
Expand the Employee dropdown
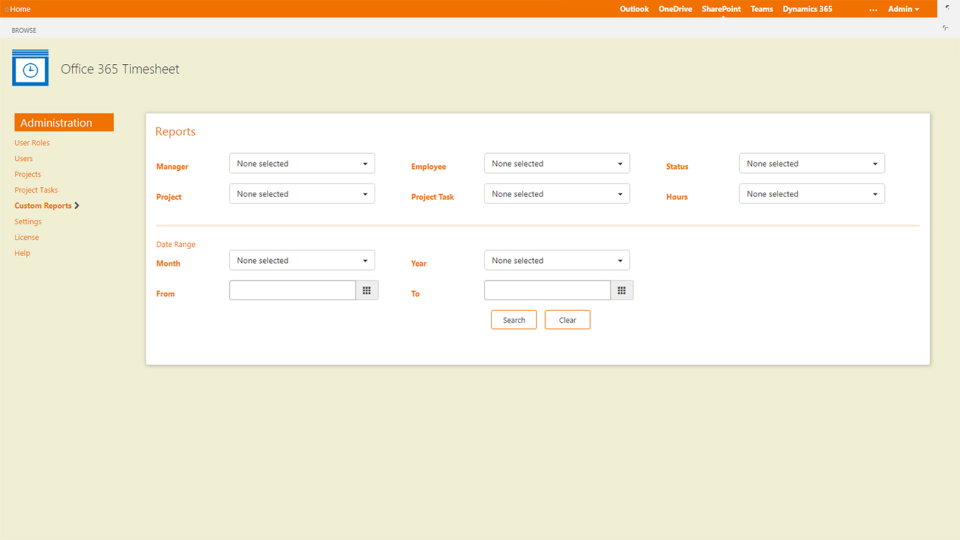click(557, 163)
